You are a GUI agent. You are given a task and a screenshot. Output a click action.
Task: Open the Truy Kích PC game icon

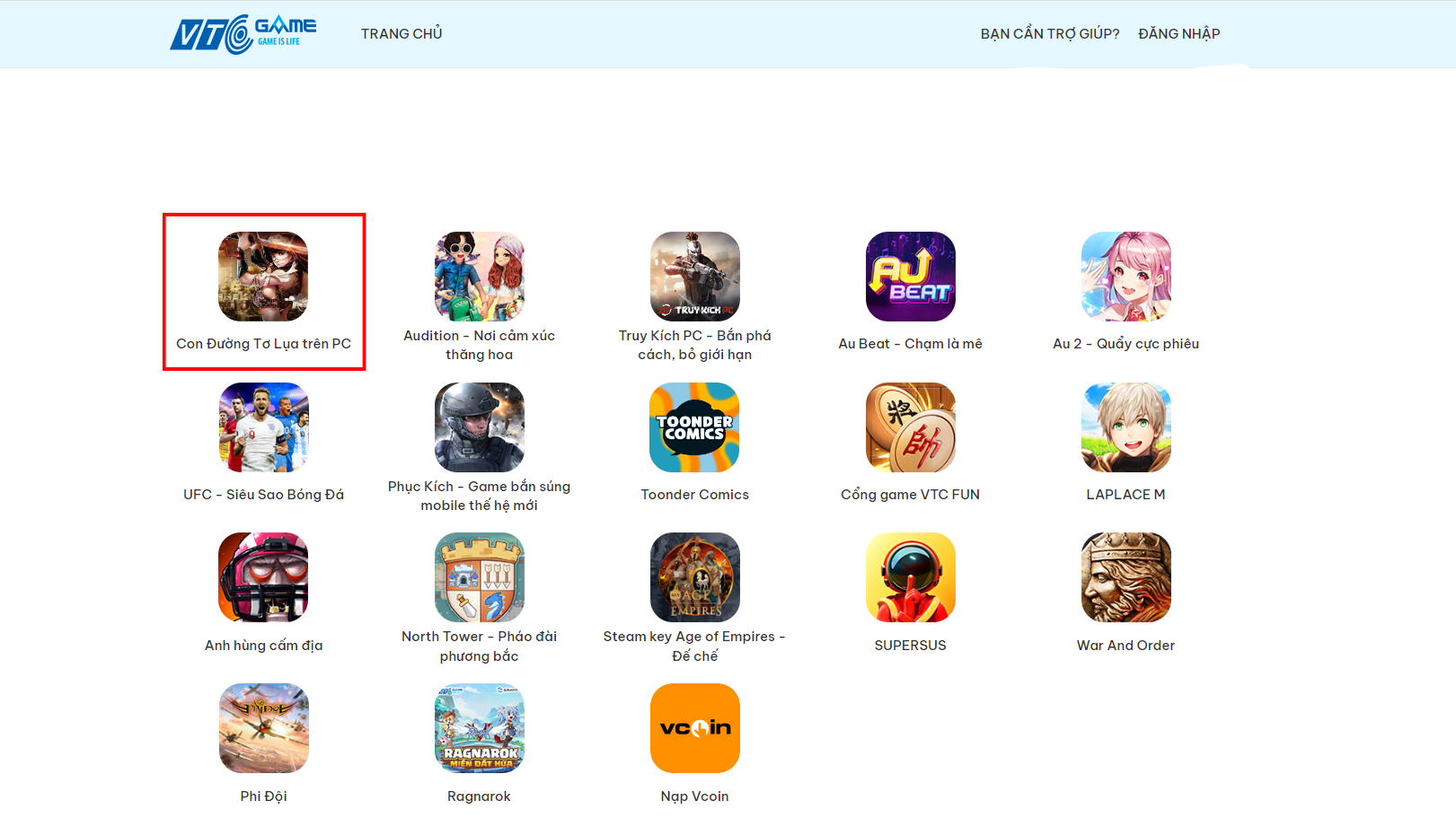coord(694,277)
